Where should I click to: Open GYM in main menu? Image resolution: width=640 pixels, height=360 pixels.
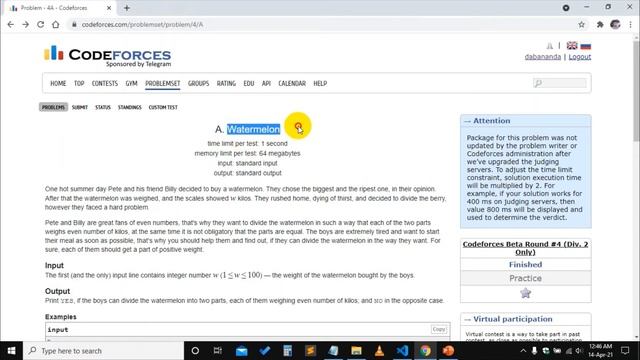tap(131, 83)
